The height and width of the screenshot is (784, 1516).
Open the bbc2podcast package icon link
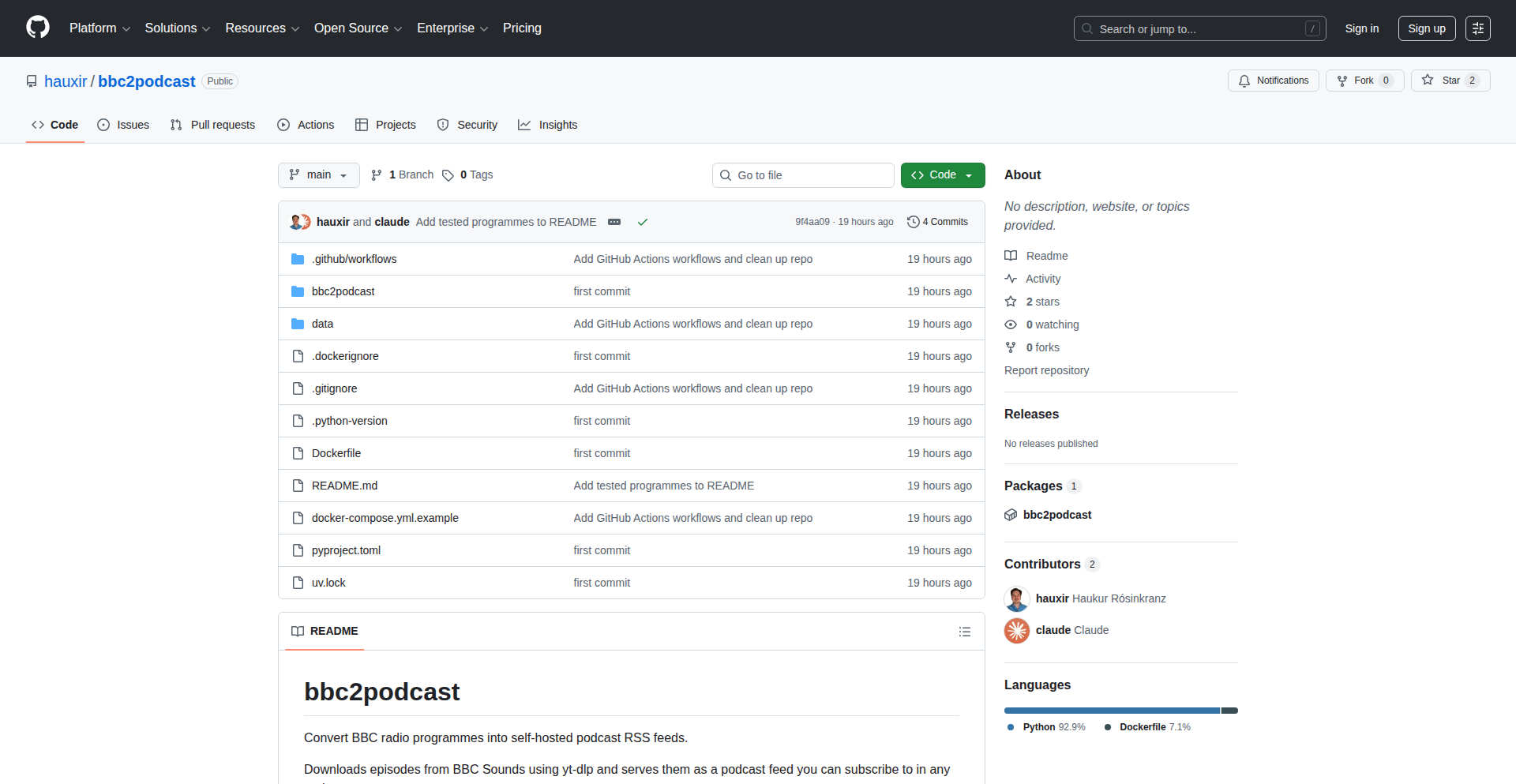(x=1011, y=515)
